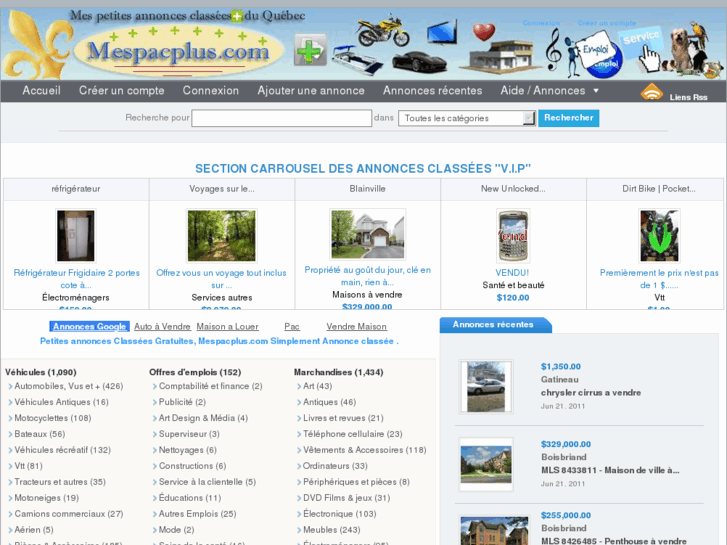The width and height of the screenshot is (727, 545).
Task: Open the $255,000 Penthouse listing thumbnail
Action: (494, 530)
